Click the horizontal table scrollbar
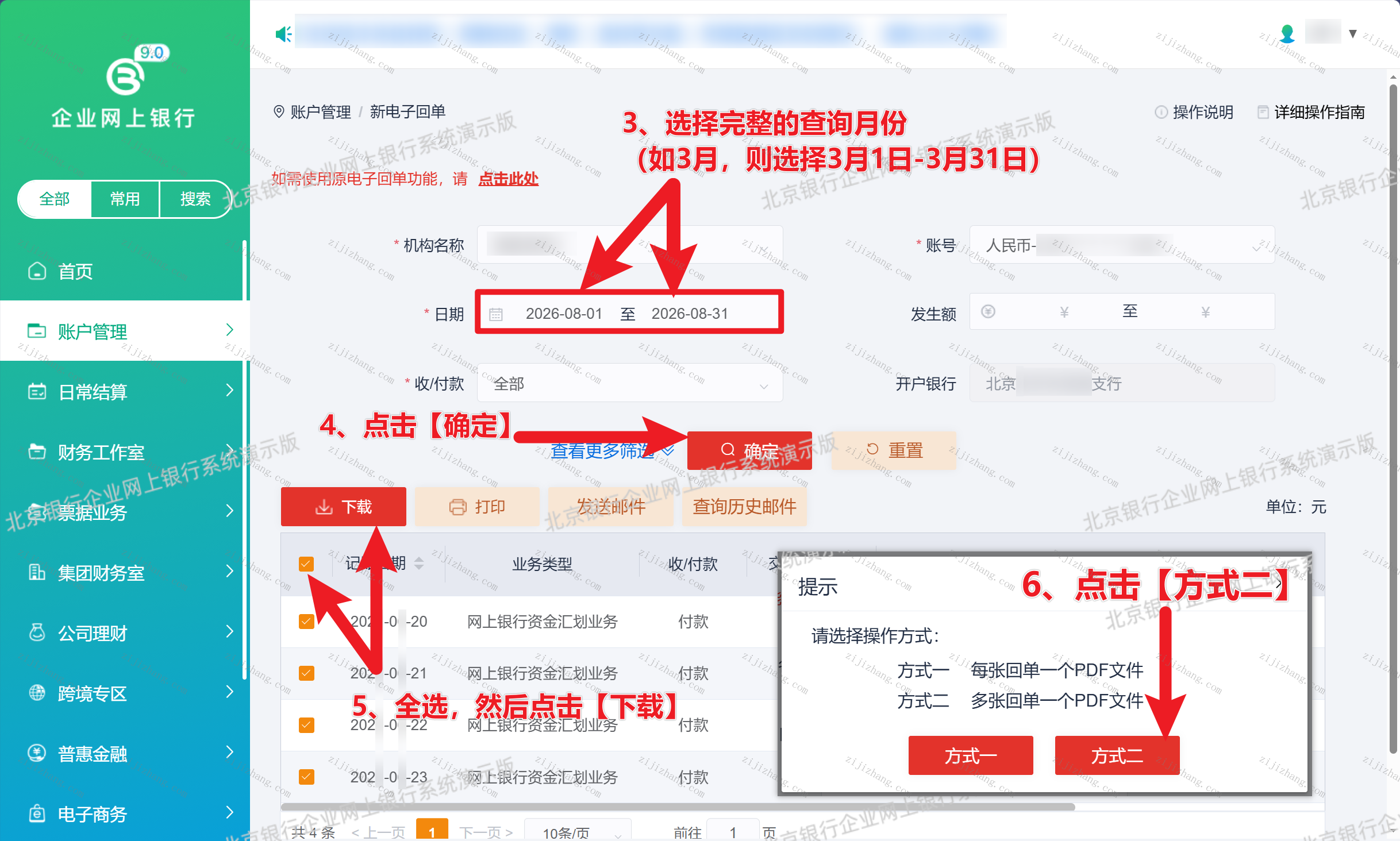 (678, 807)
